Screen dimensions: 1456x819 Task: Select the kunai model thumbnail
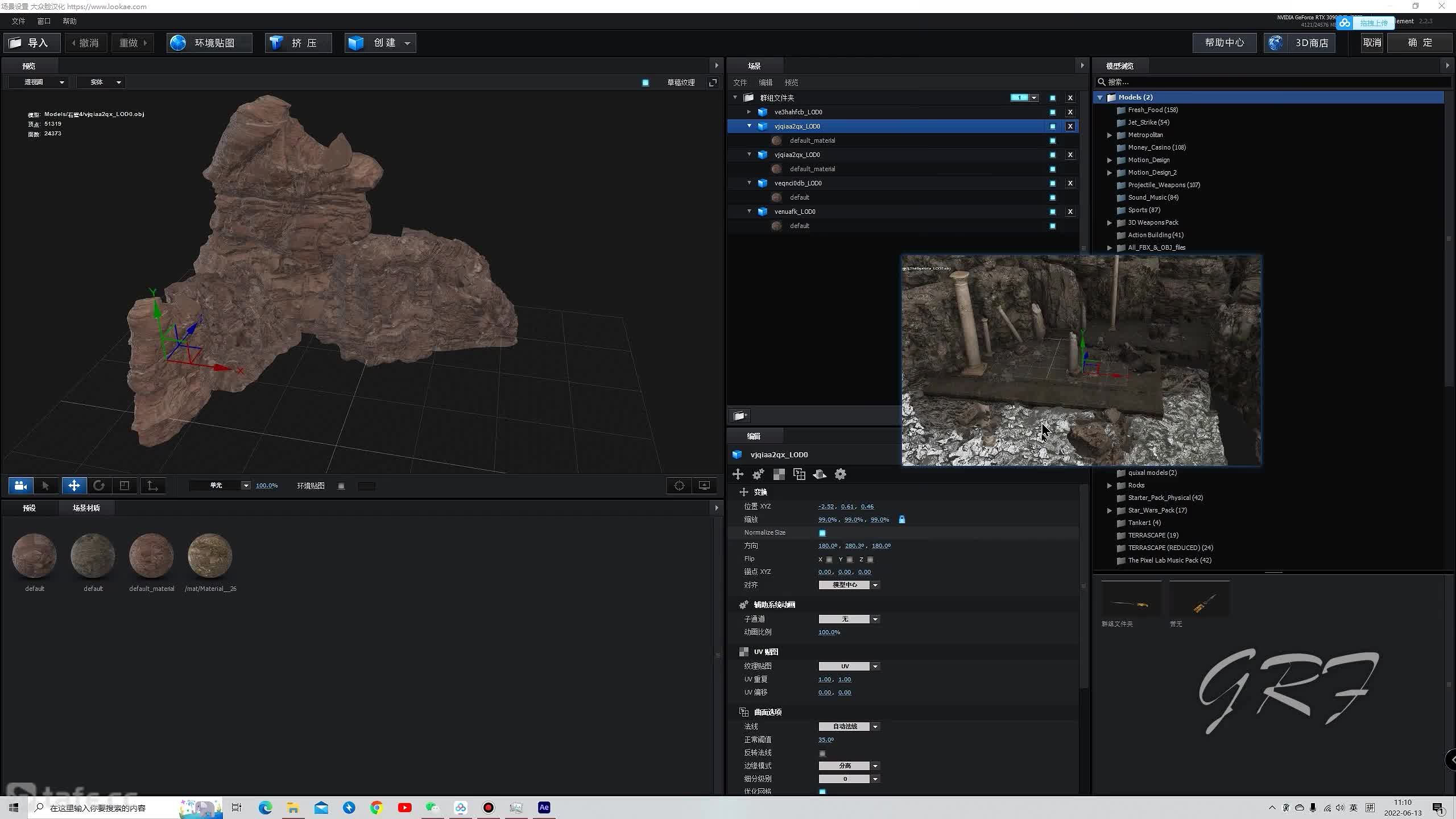[x=1199, y=599]
